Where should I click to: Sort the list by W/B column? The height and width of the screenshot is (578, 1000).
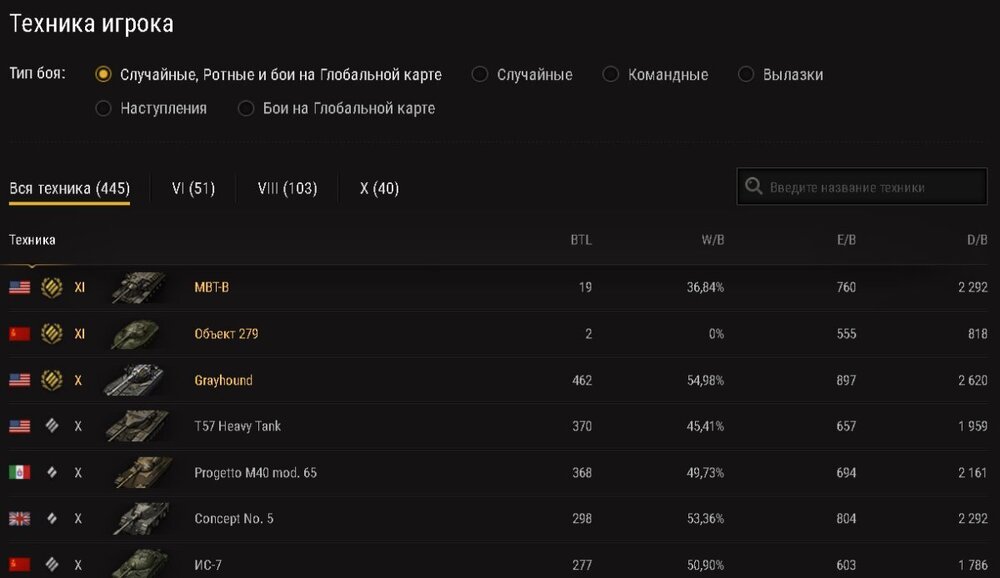coord(712,240)
